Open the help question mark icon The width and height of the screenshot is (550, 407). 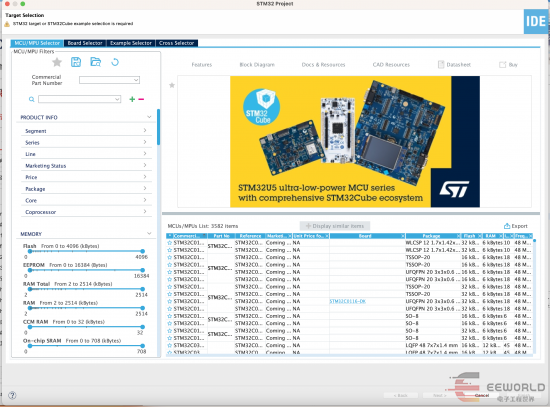(12, 395)
